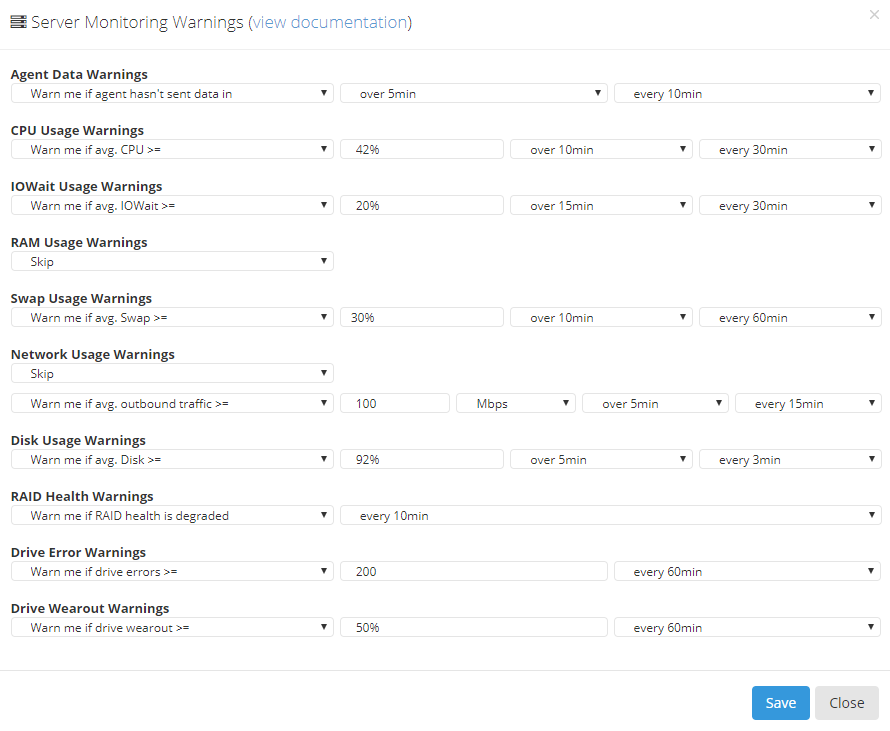Click the server icon beside the dialog title
The width and height of the screenshot is (890, 731).
(x=18, y=22)
